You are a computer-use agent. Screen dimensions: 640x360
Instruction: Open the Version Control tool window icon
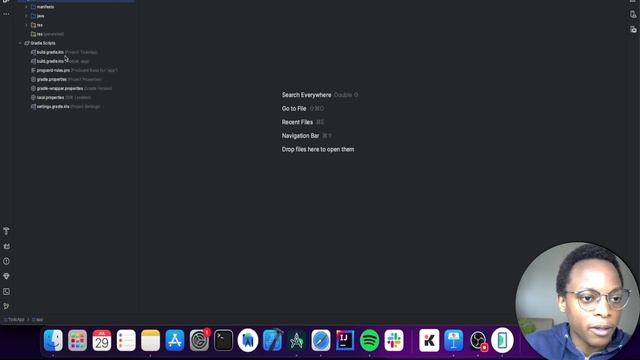(6, 306)
